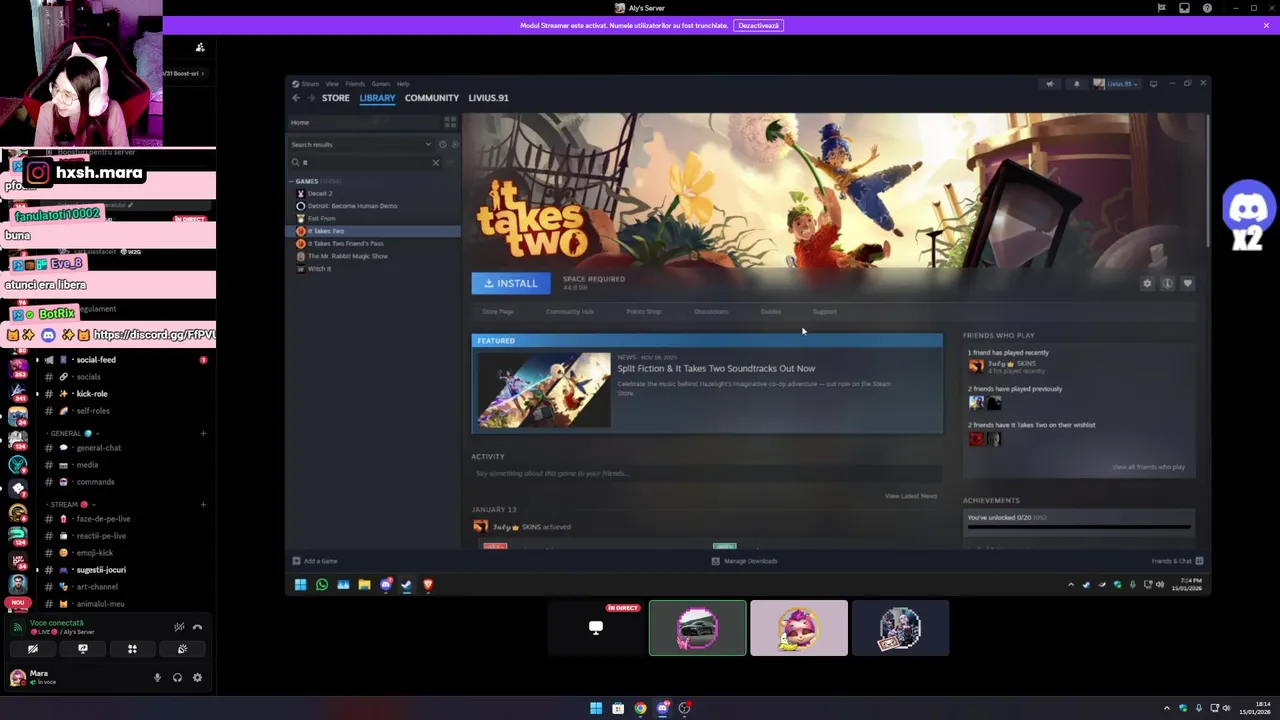Select Deceit 2 in the games list
The height and width of the screenshot is (720, 1280).
point(320,193)
